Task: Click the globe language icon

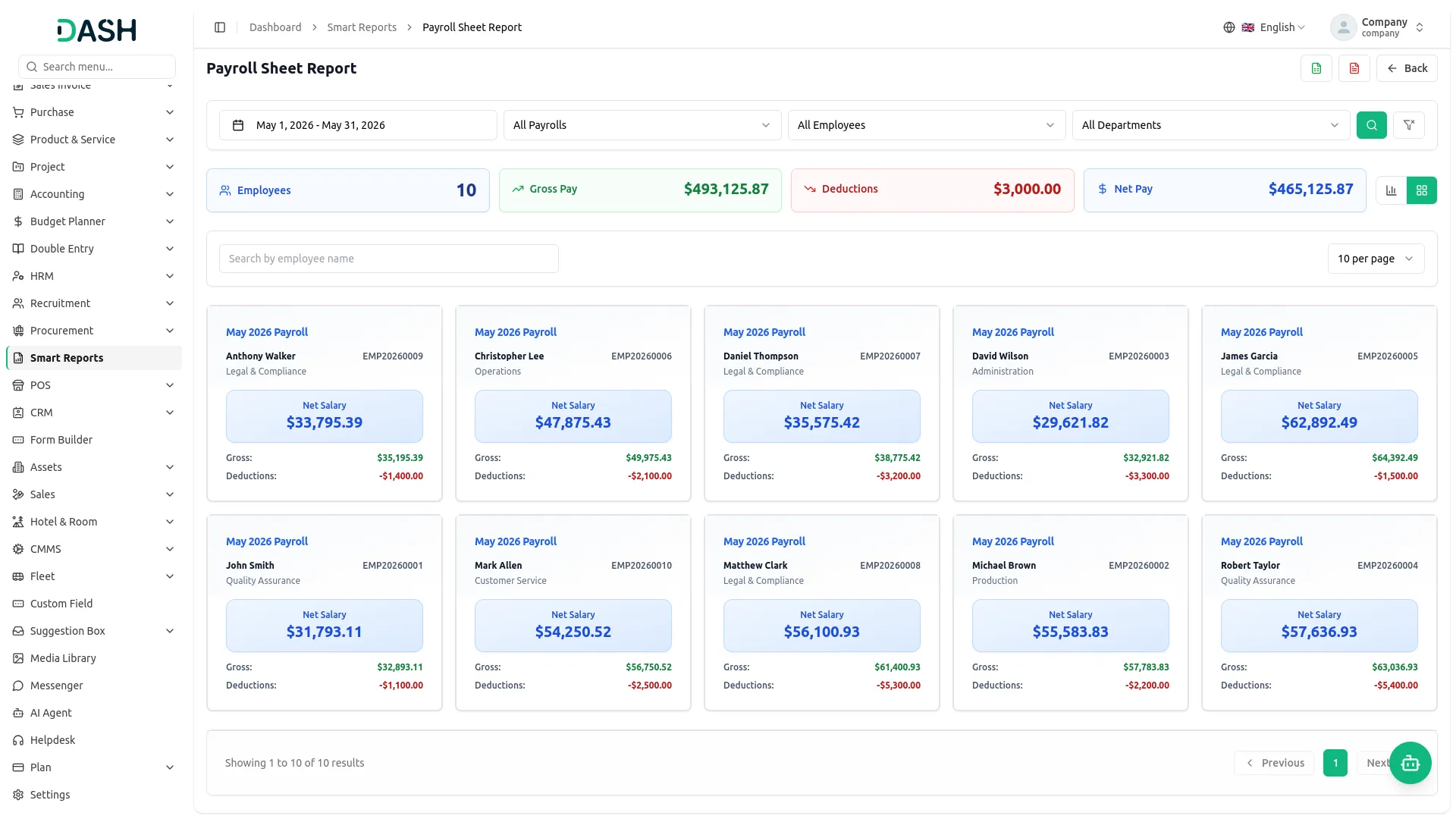Action: pos(1229,27)
